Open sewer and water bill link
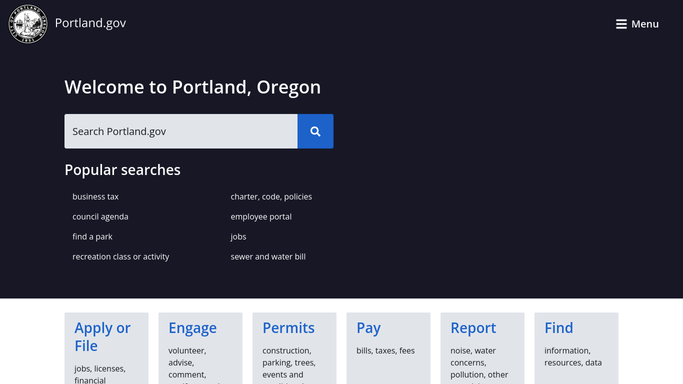Image resolution: width=683 pixels, height=384 pixels. [x=268, y=257]
